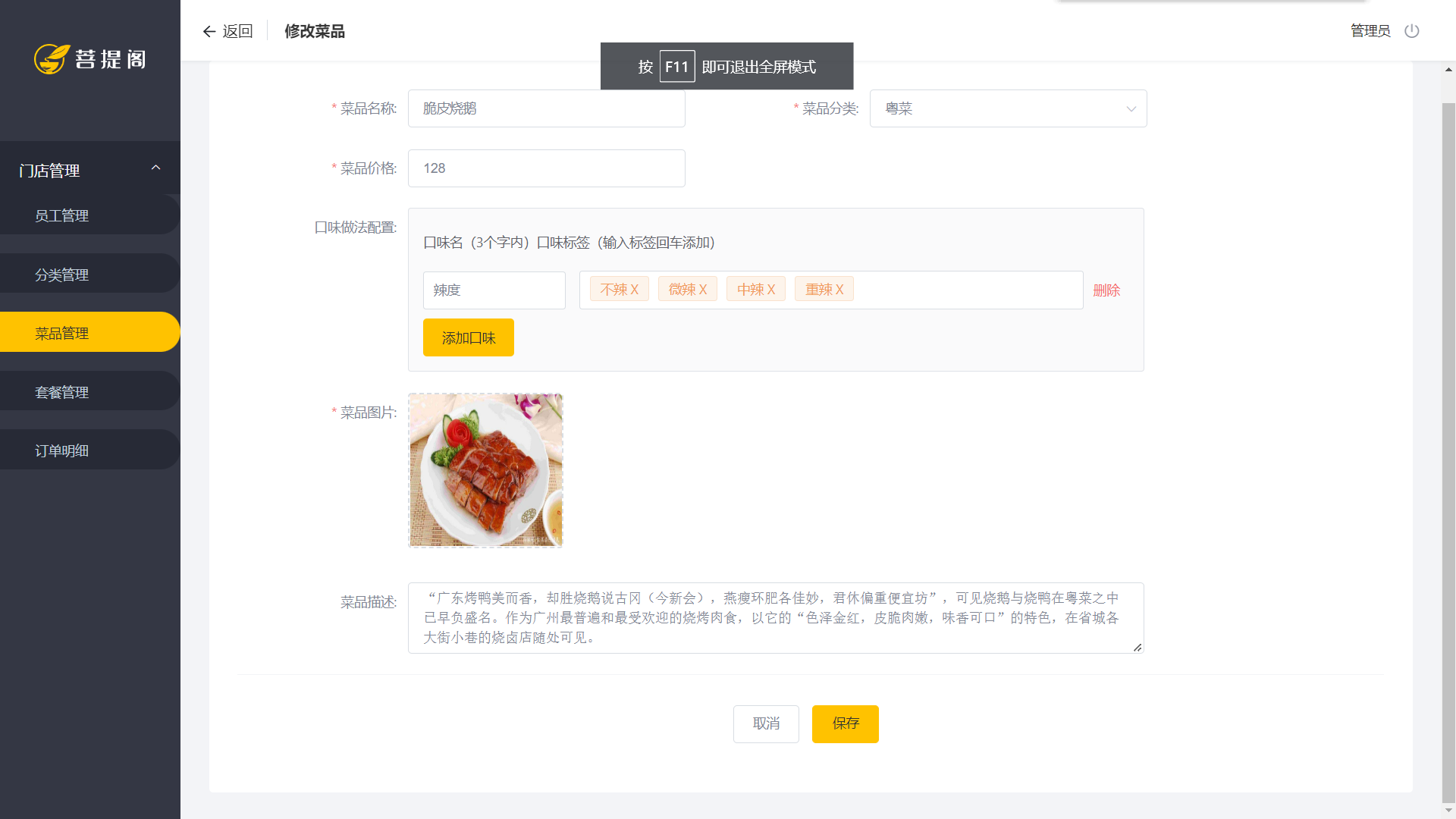
Task: Open the 菜品分类 dropdown
Action: pyautogui.click(x=1008, y=108)
